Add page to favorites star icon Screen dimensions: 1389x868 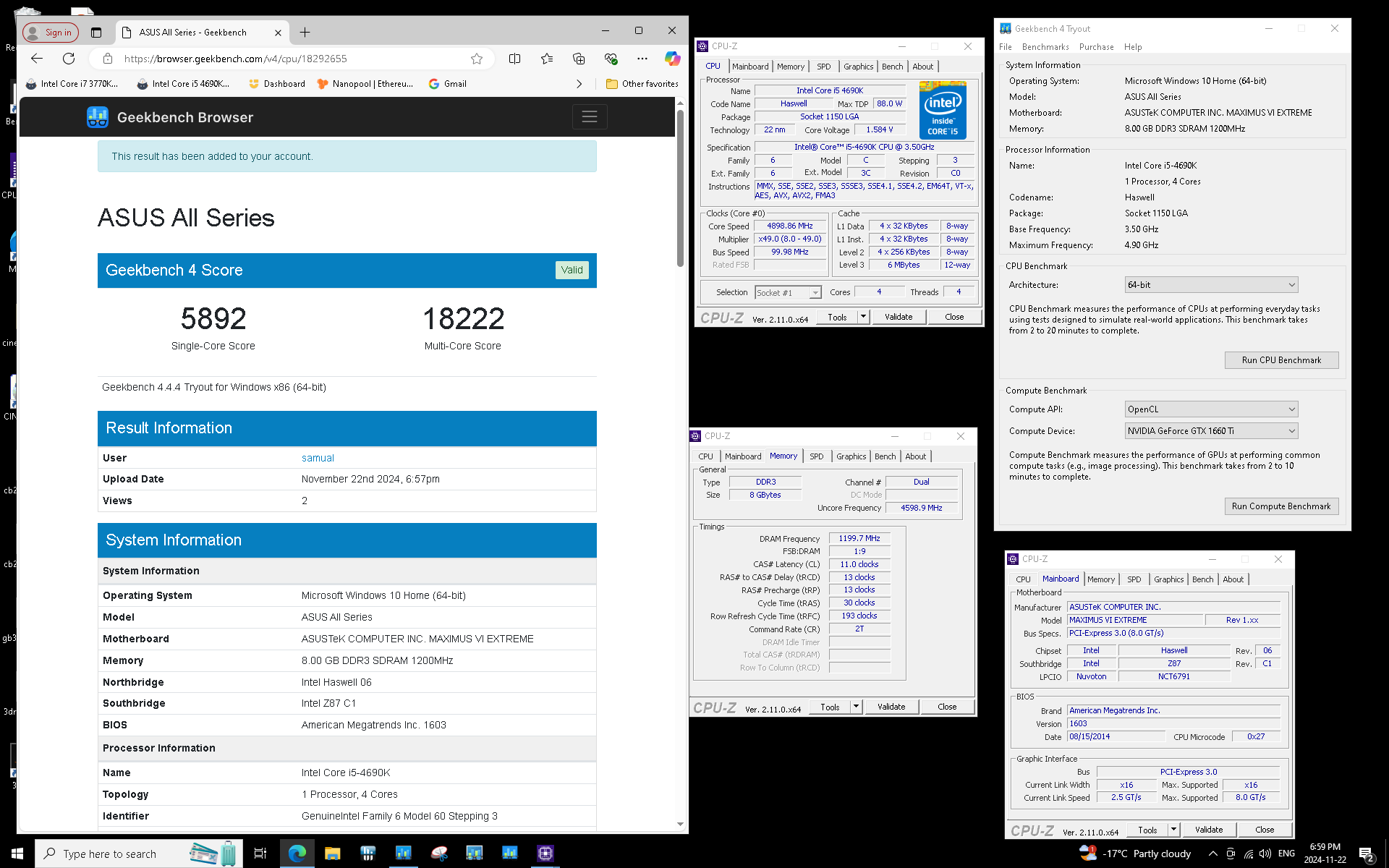coord(476,59)
